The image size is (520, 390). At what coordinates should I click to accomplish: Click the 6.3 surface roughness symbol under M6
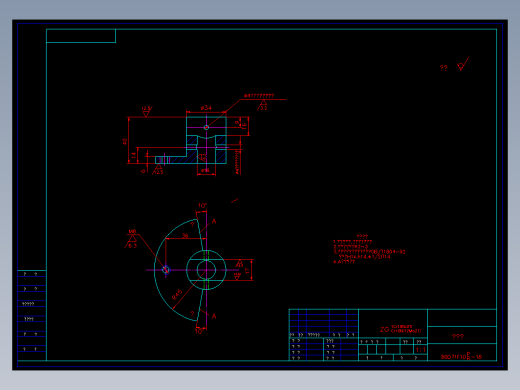point(132,242)
